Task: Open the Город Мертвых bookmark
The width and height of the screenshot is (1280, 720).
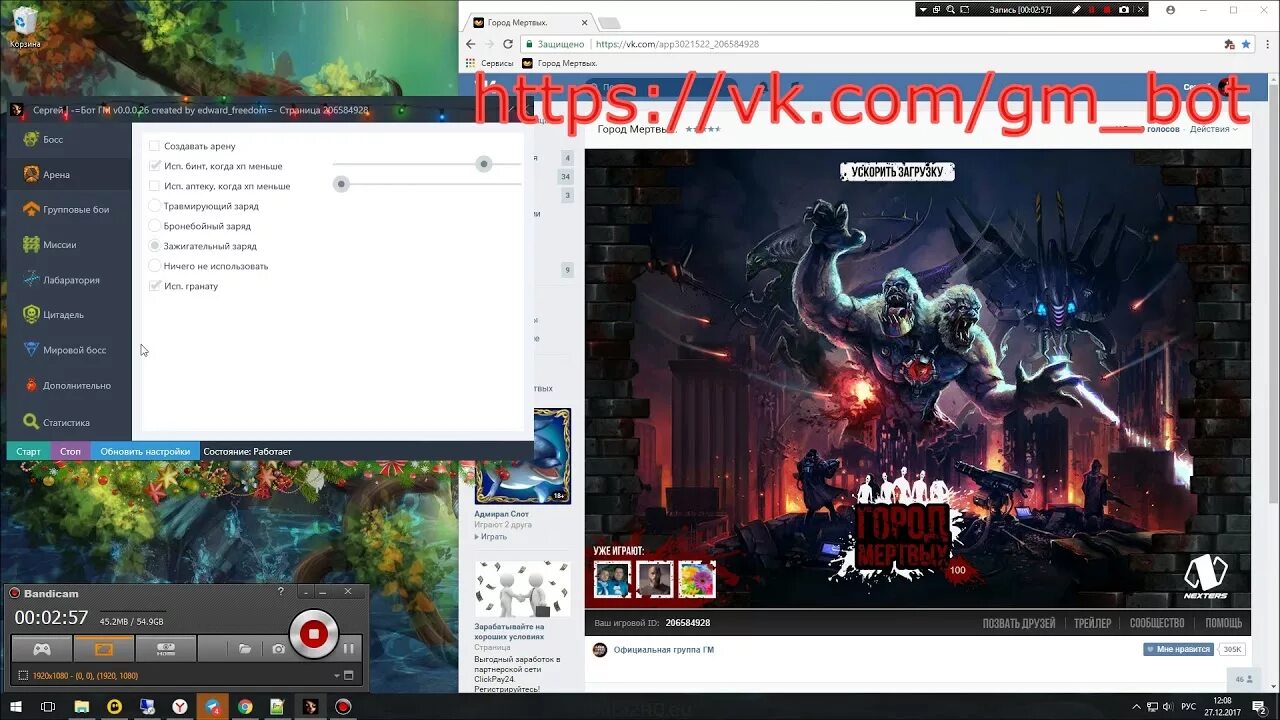Action: [x=560, y=63]
